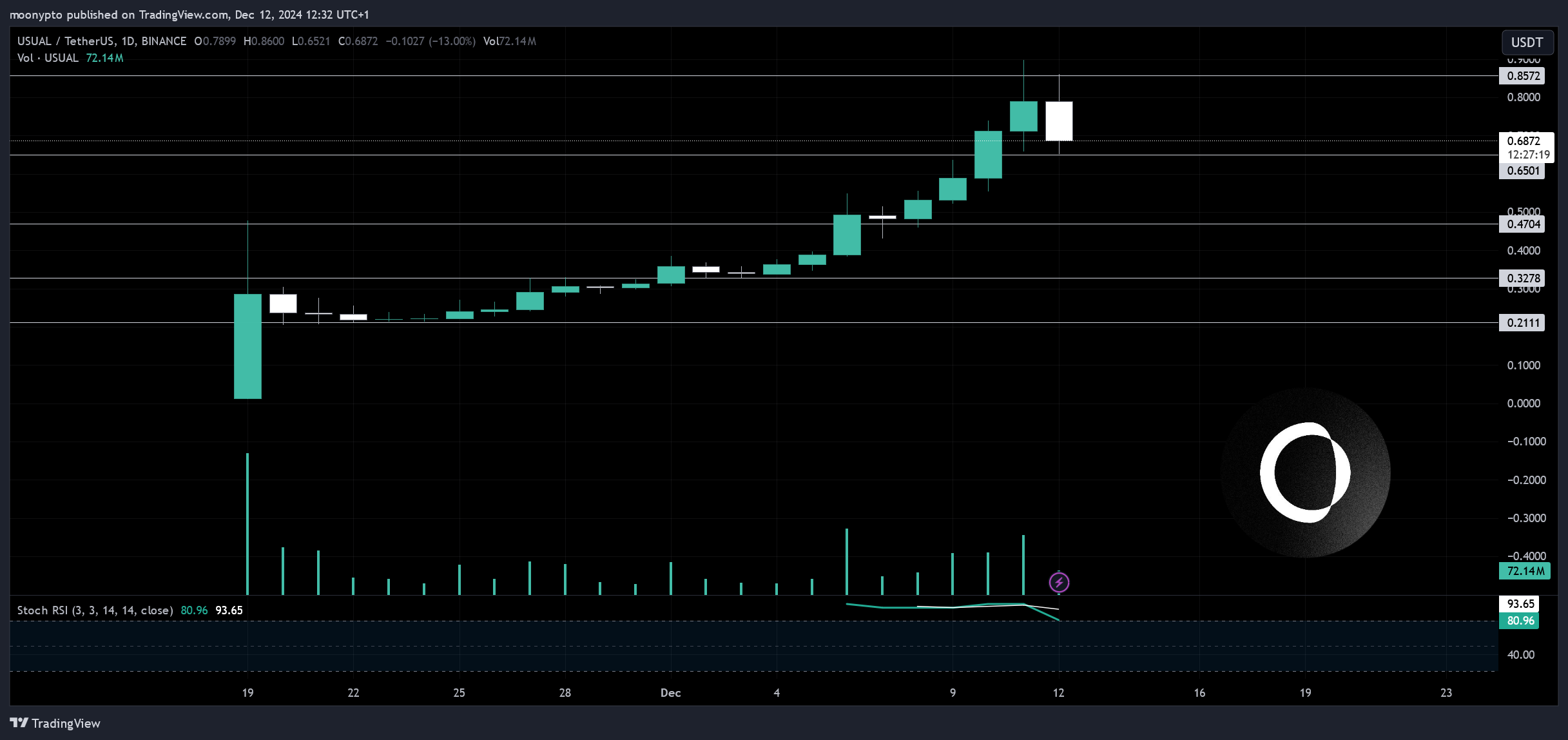Click the 40.00 level on Stoch RSI axis
The height and width of the screenshot is (740, 1568).
1520,655
